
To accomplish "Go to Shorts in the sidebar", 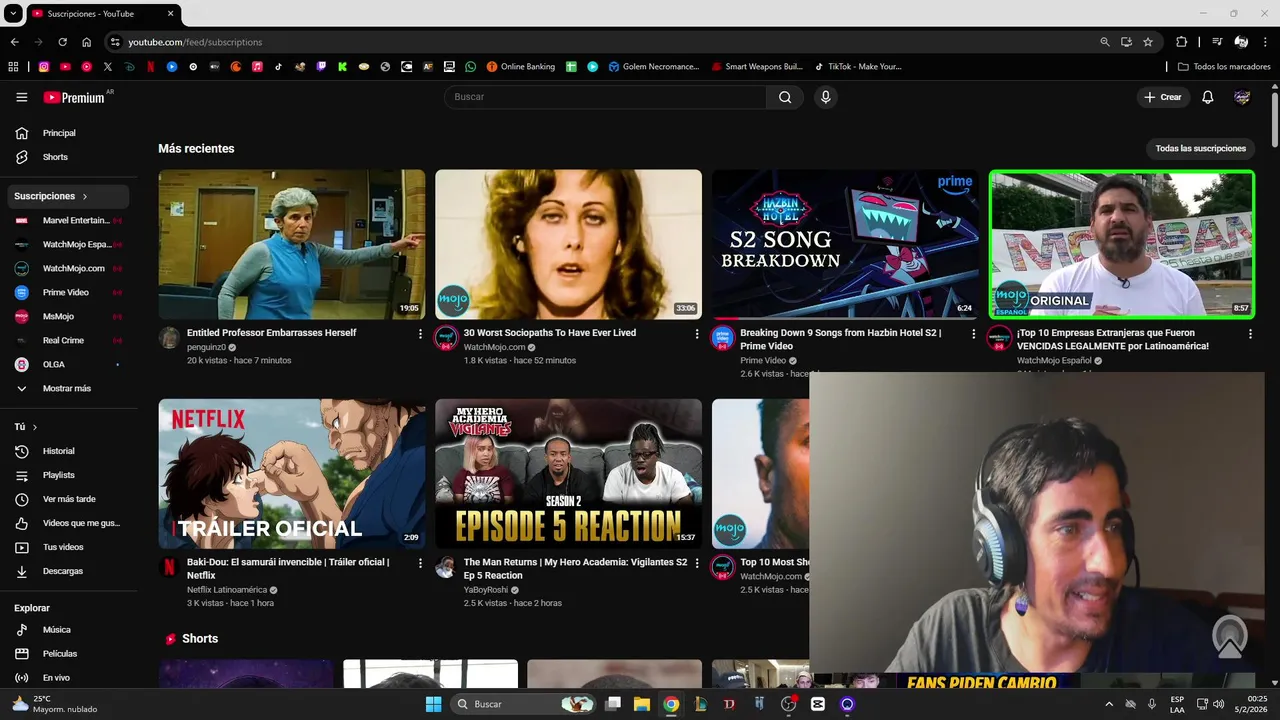I will tap(69, 157).
